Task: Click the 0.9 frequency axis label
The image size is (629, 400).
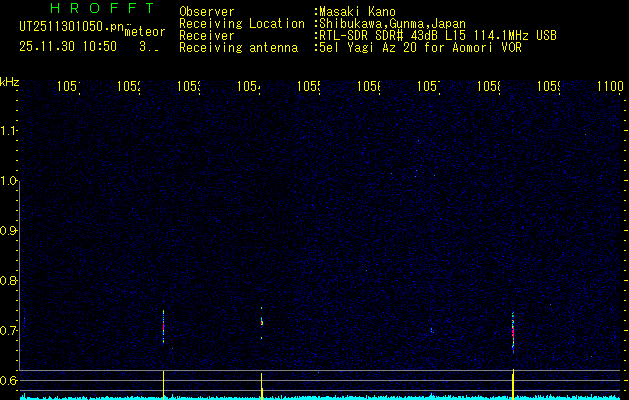Action: click(8, 231)
